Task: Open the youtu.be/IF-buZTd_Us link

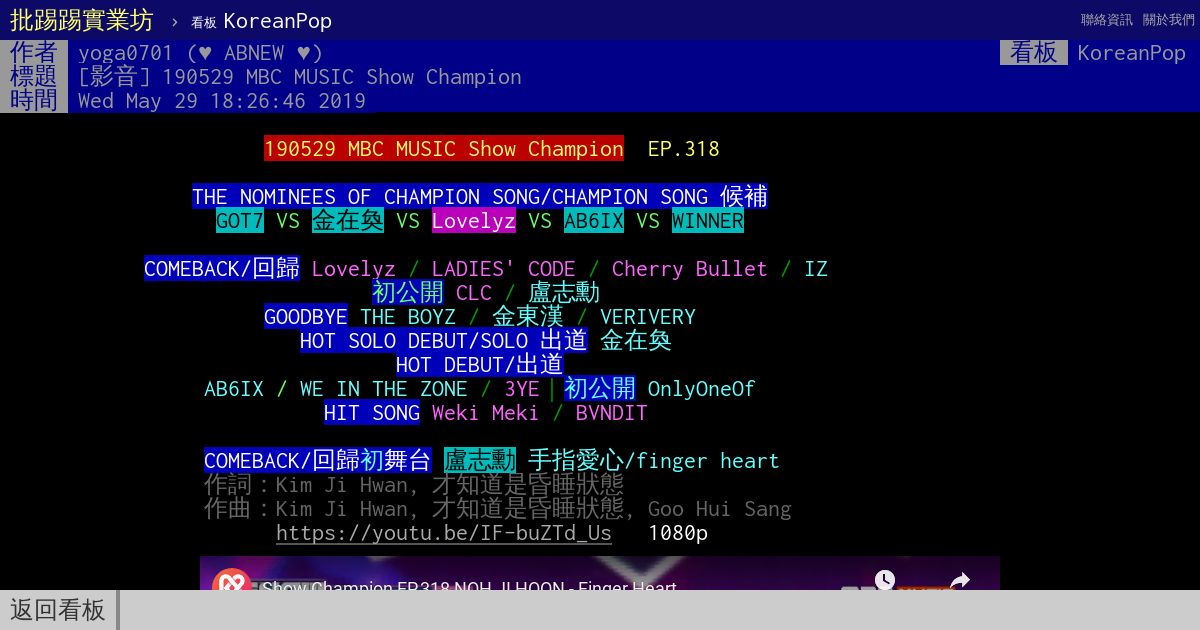Action: pyautogui.click(x=444, y=533)
